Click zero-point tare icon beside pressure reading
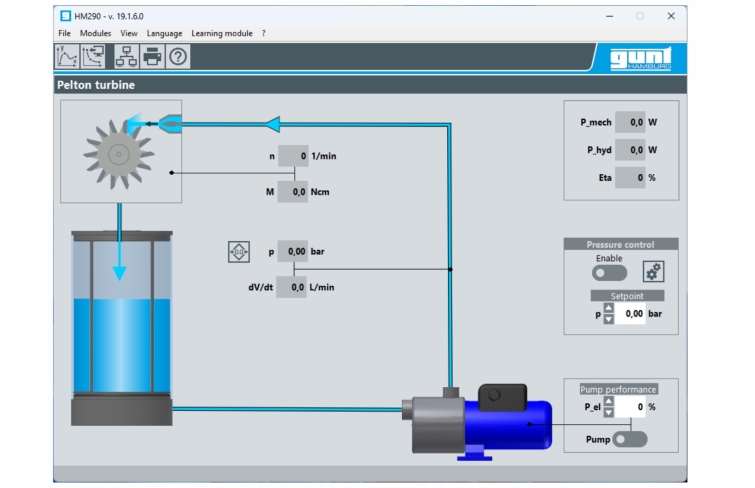The width and height of the screenshot is (755, 488). tap(238, 252)
